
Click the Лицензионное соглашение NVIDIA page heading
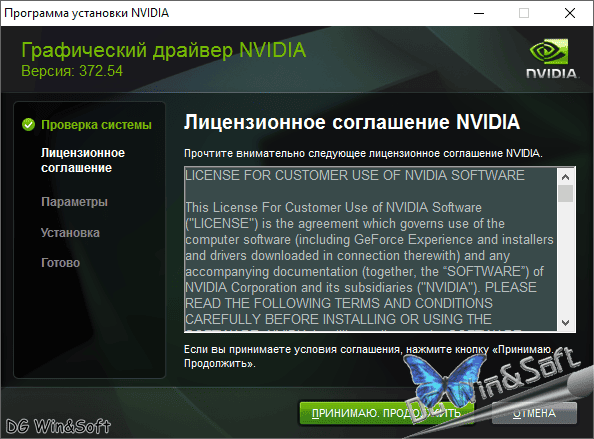coord(352,122)
